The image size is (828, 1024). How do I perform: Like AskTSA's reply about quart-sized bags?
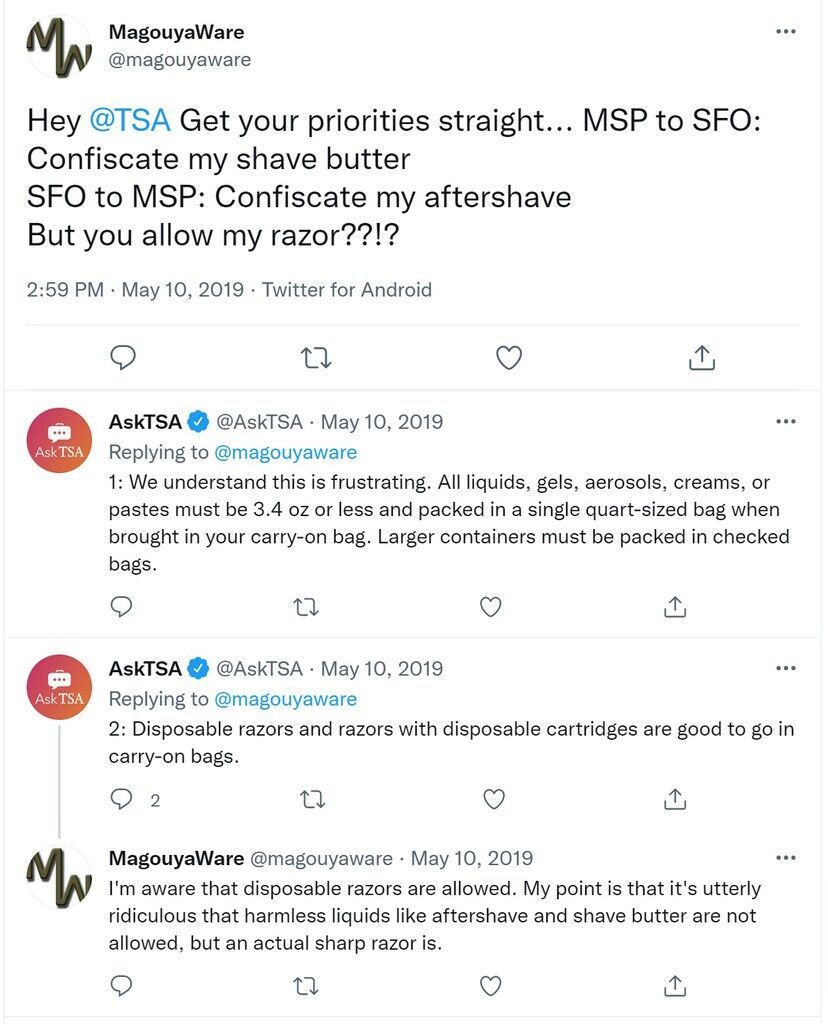(491, 606)
